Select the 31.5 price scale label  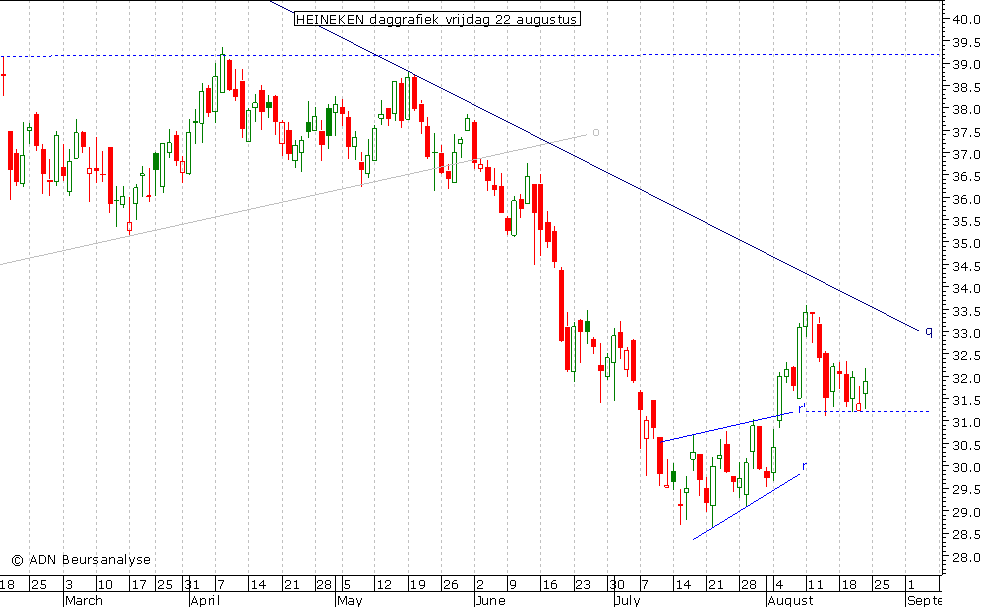point(966,401)
